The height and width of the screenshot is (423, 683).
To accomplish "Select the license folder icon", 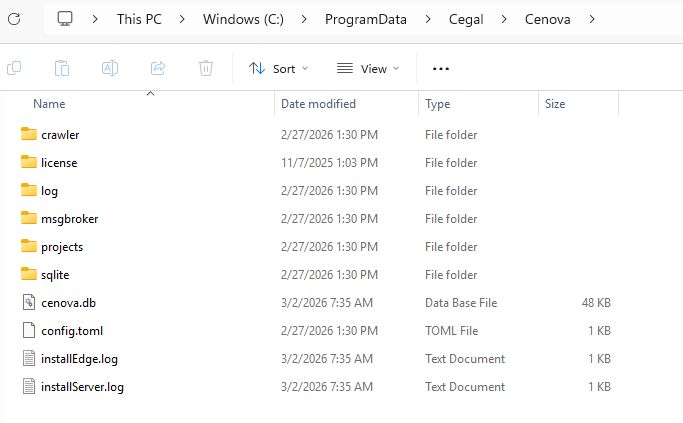I will (x=29, y=162).
